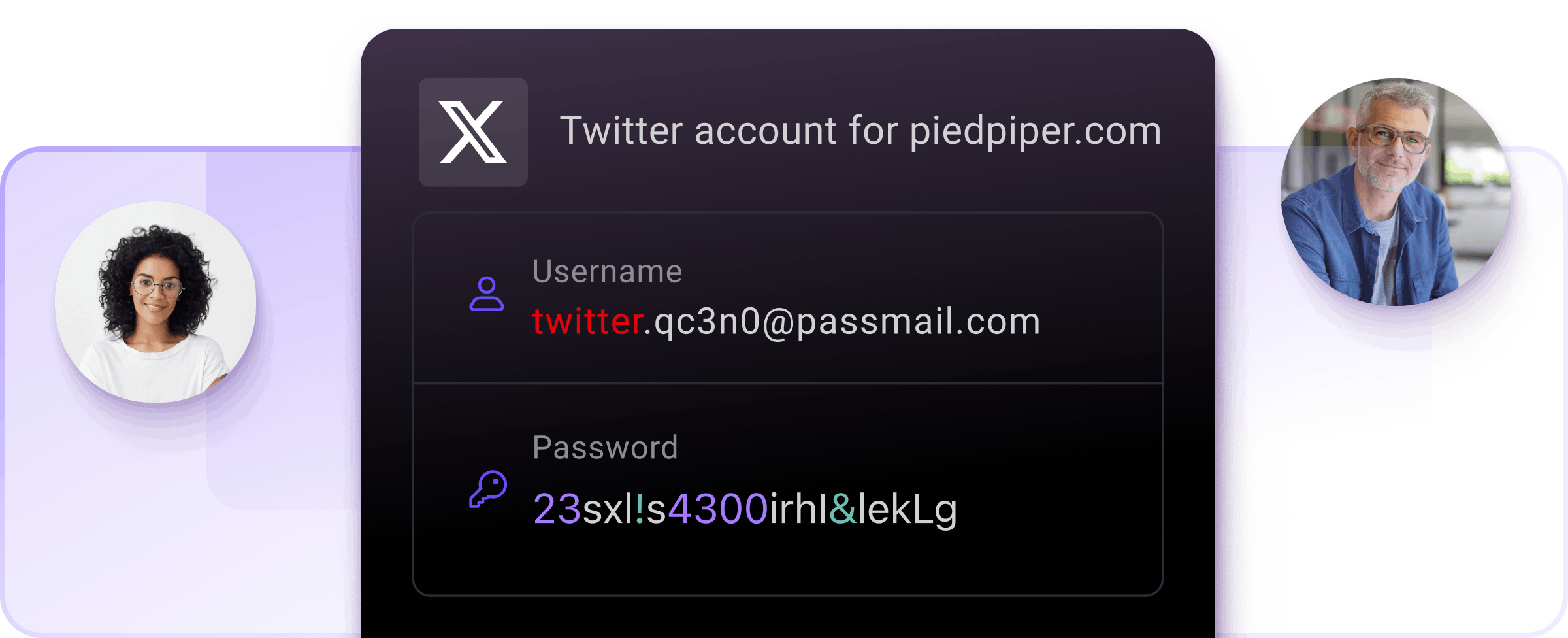Click the 'lekLg' ending of the password
The width and height of the screenshot is (1568, 638).
pos(907,510)
